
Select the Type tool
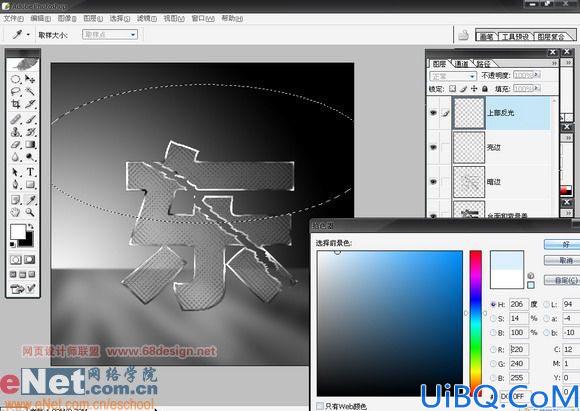pos(30,172)
